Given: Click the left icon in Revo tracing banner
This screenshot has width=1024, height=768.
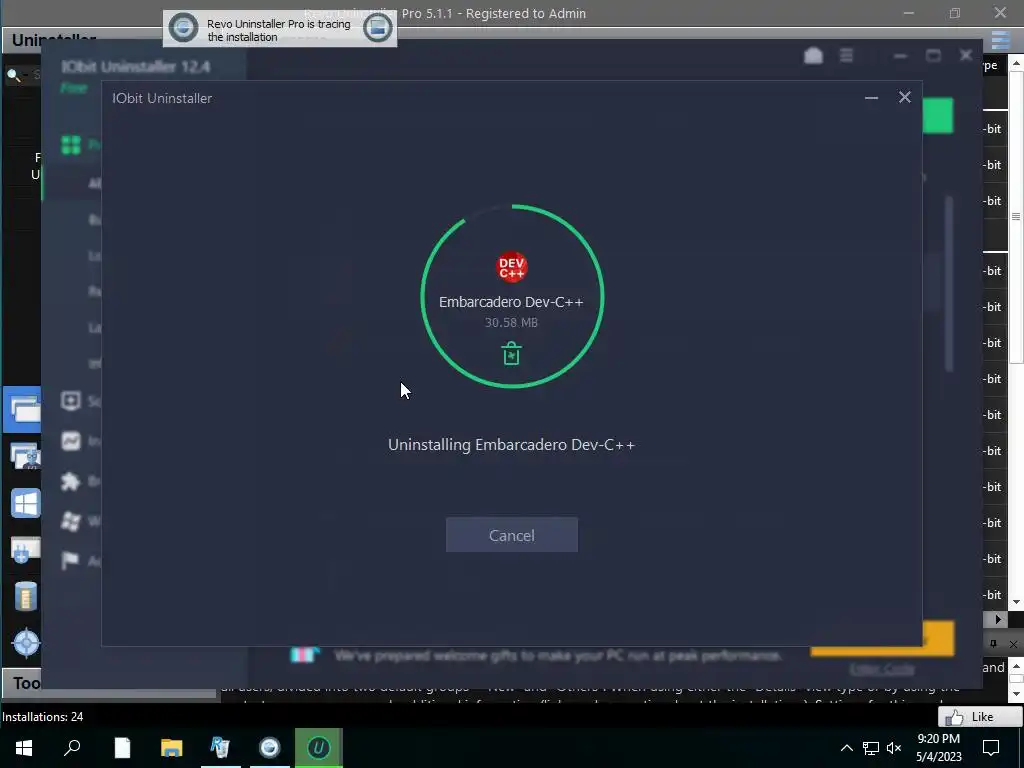Looking at the screenshot, I should click(x=184, y=28).
